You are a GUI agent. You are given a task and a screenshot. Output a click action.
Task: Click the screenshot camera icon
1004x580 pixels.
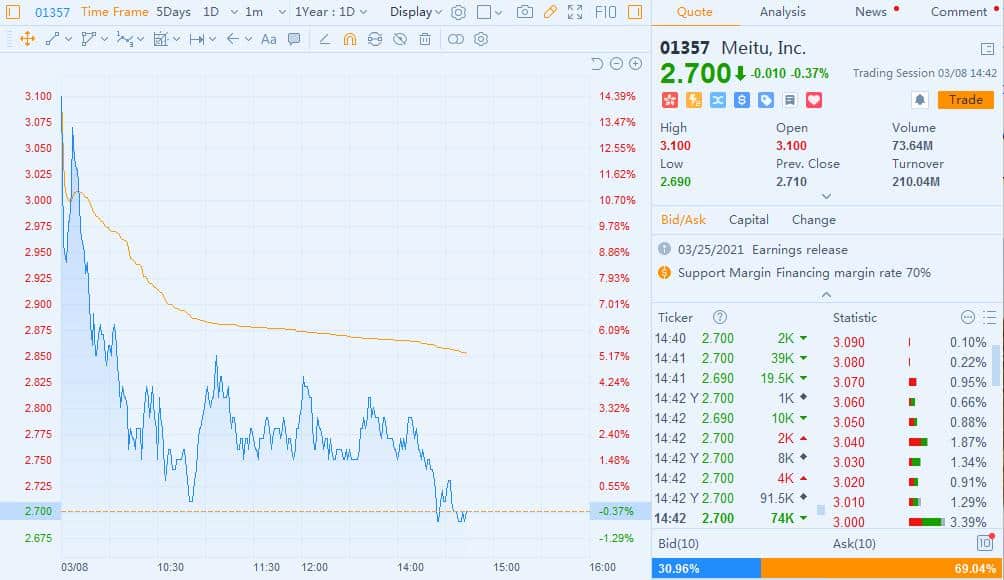click(x=525, y=12)
